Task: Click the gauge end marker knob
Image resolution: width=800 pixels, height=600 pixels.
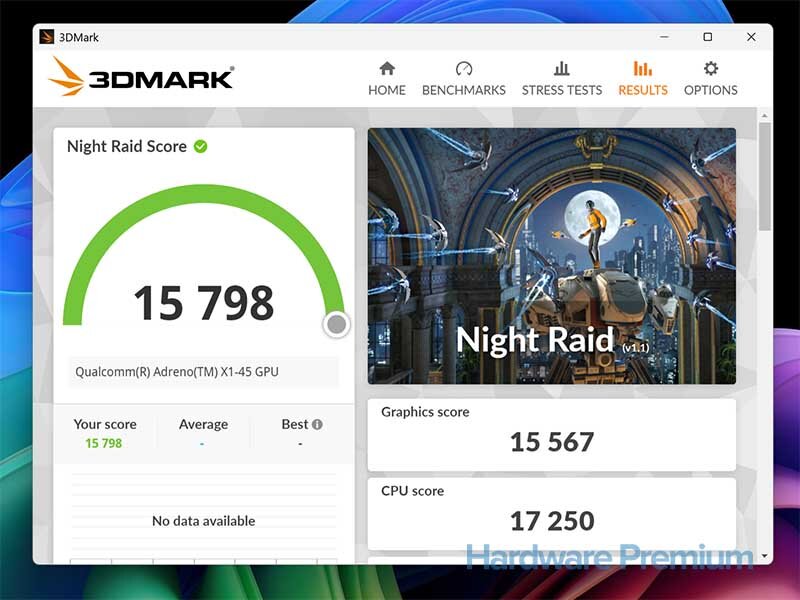Action: (337, 324)
